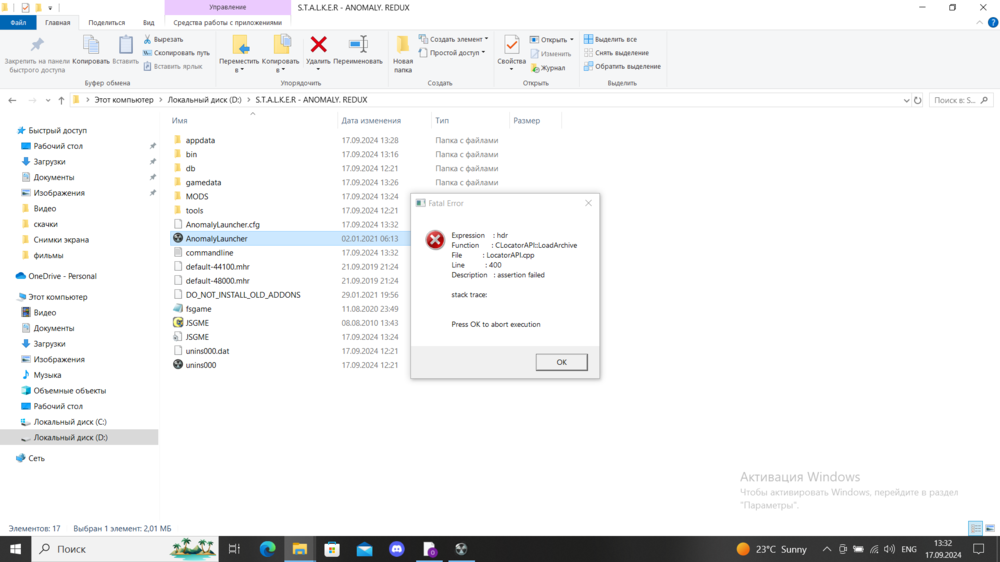
Task: Click the Properties (Свойства) icon
Action: click(511, 45)
